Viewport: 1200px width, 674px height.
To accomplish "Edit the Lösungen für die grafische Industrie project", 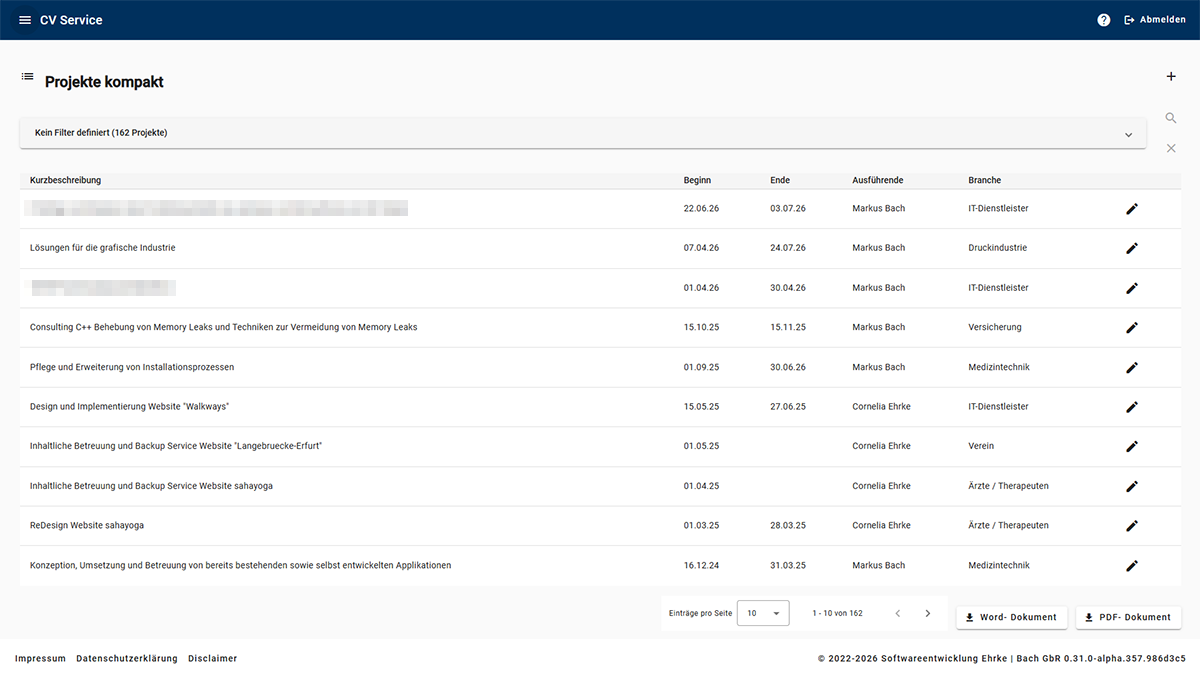I will click(1132, 248).
